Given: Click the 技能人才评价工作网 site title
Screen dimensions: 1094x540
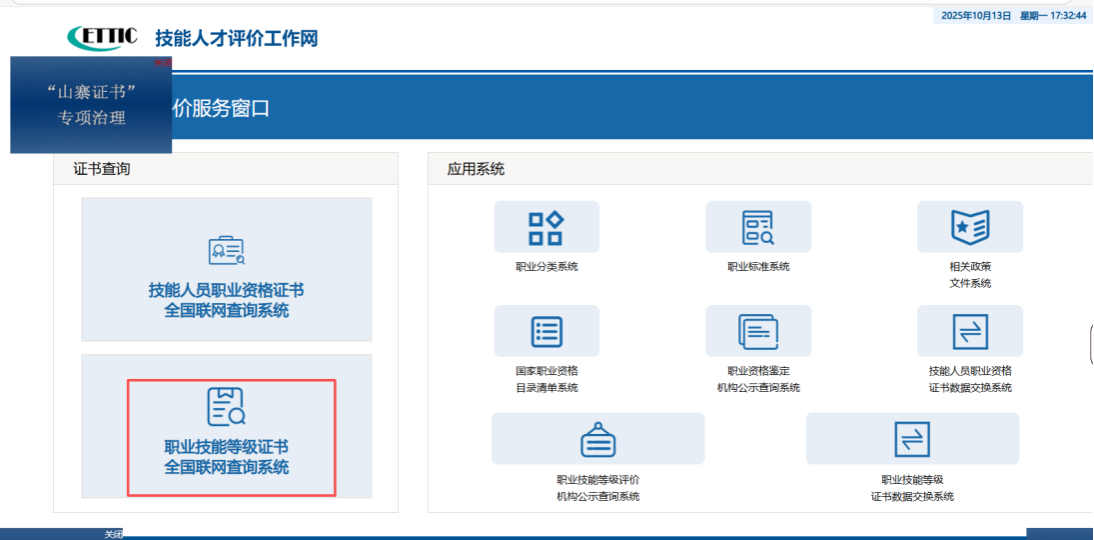Looking at the screenshot, I should (236, 39).
